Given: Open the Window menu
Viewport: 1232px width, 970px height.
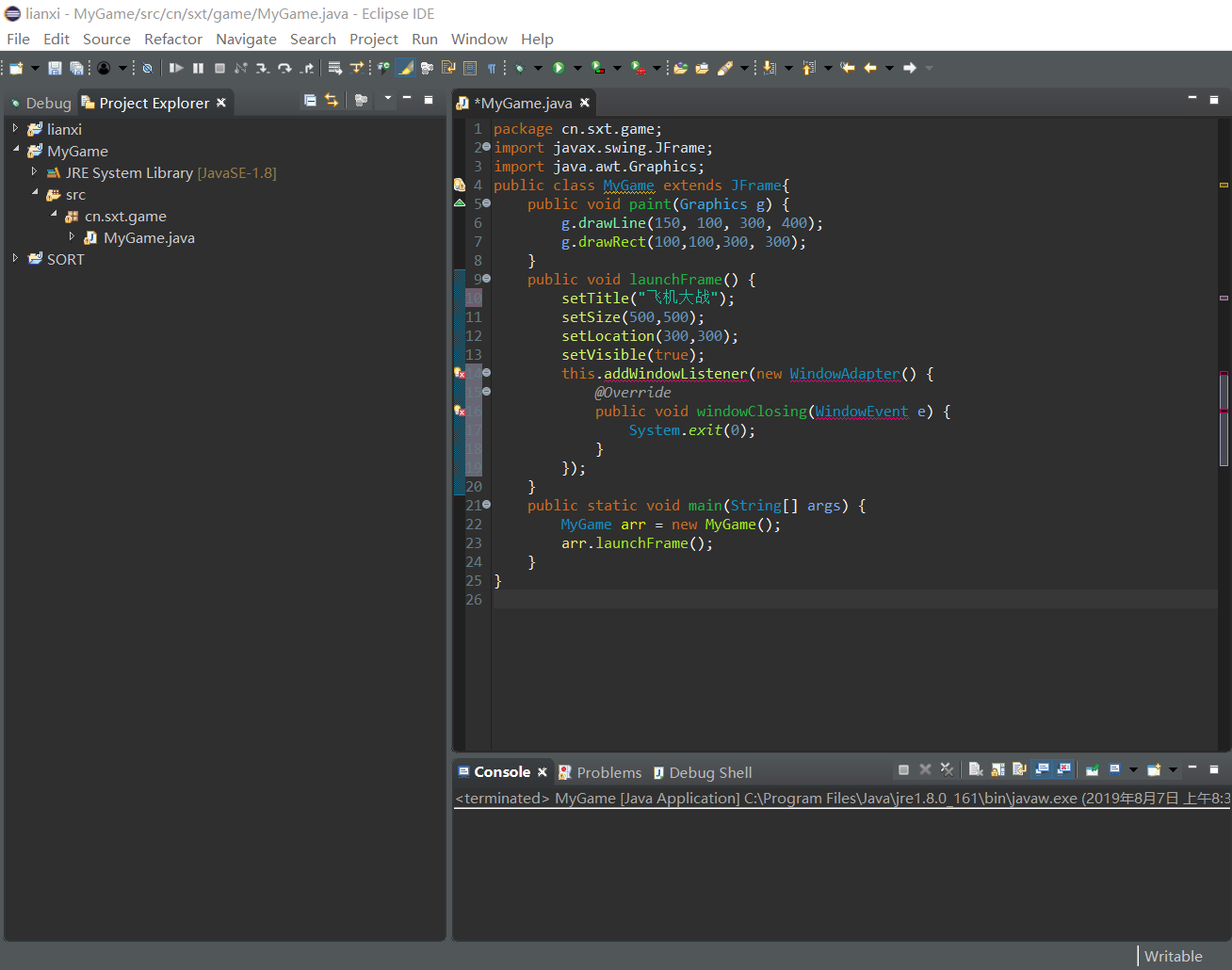Looking at the screenshot, I should (x=478, y=39).
